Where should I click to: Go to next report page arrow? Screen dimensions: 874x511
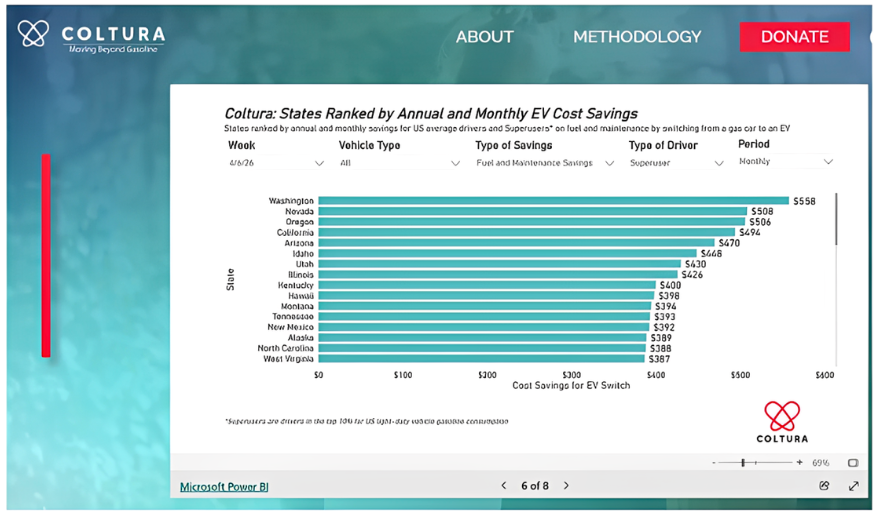tap(566, 485)
